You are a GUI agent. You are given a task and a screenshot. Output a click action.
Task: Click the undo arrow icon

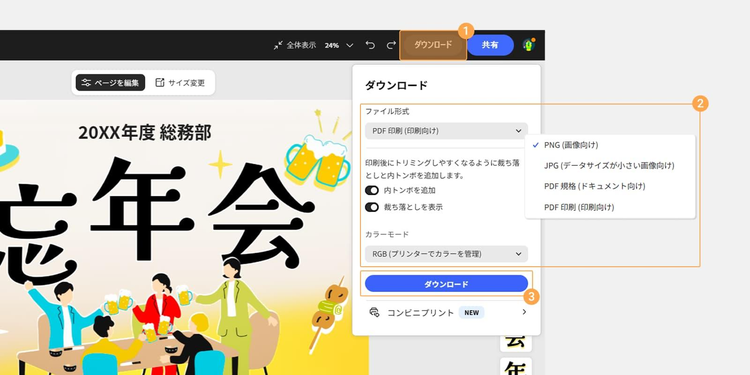(x=370, y=45)
